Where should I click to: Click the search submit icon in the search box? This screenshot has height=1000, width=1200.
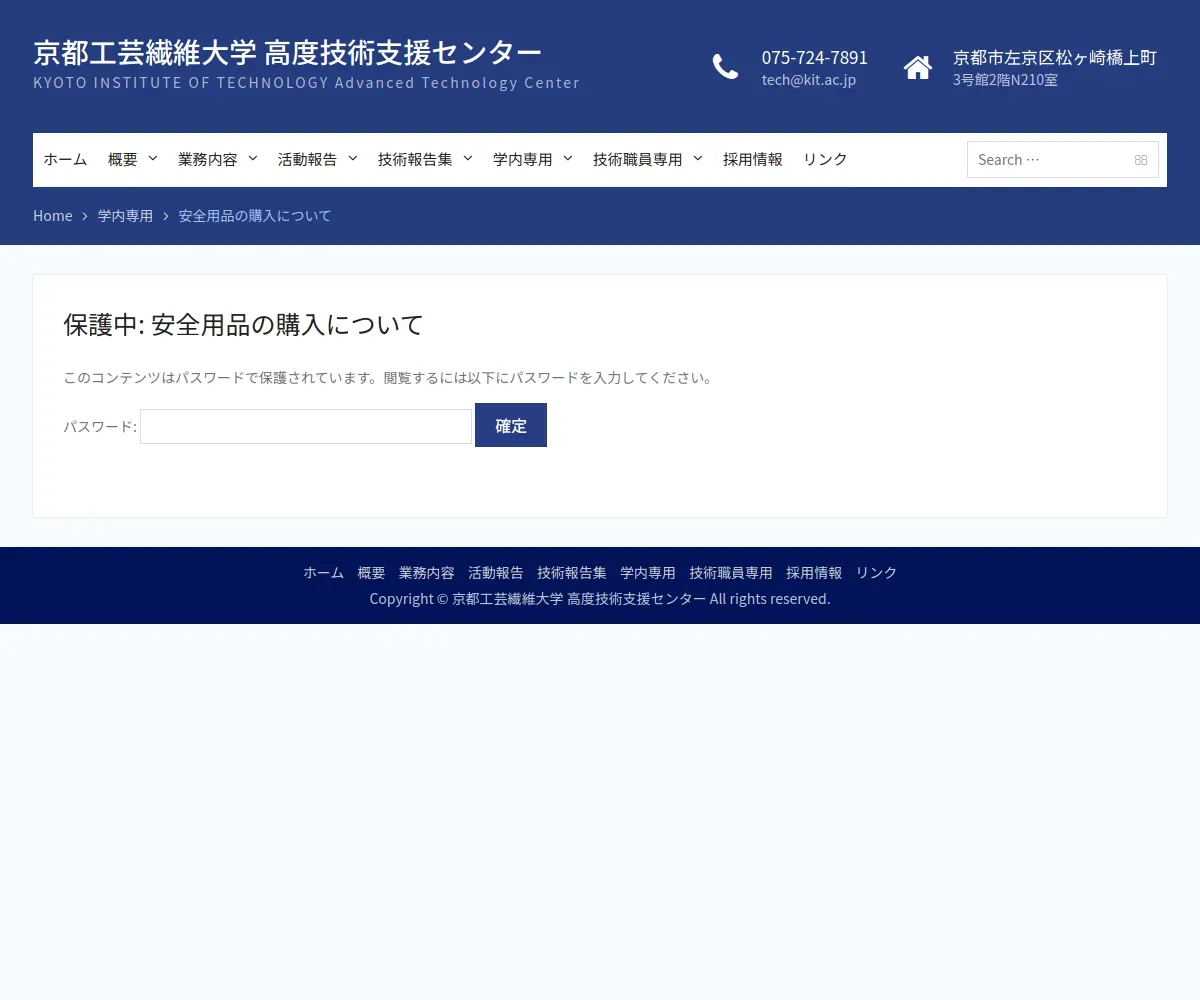click(1141, 160)
